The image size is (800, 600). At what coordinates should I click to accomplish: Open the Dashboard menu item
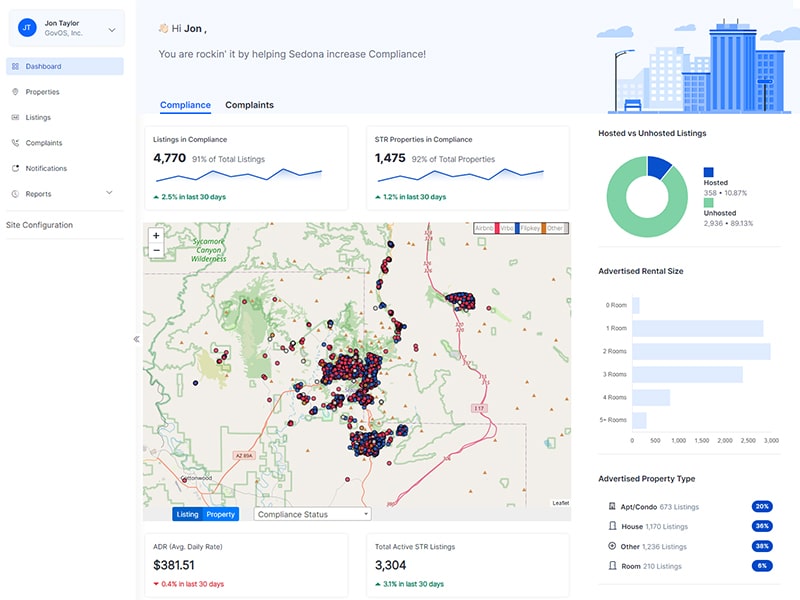65,66
